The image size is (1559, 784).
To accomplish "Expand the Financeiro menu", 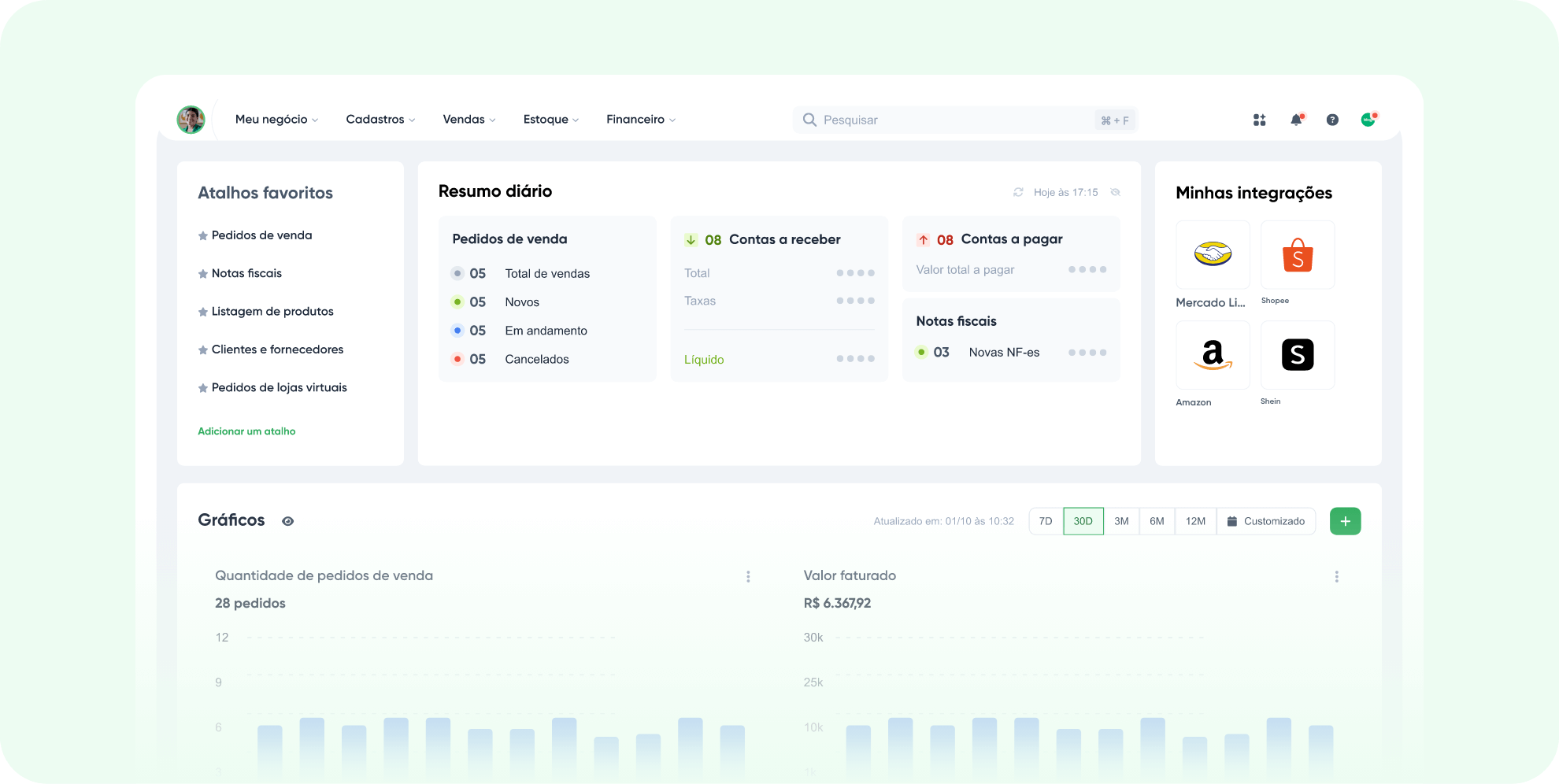I will (x=641, y=120).
